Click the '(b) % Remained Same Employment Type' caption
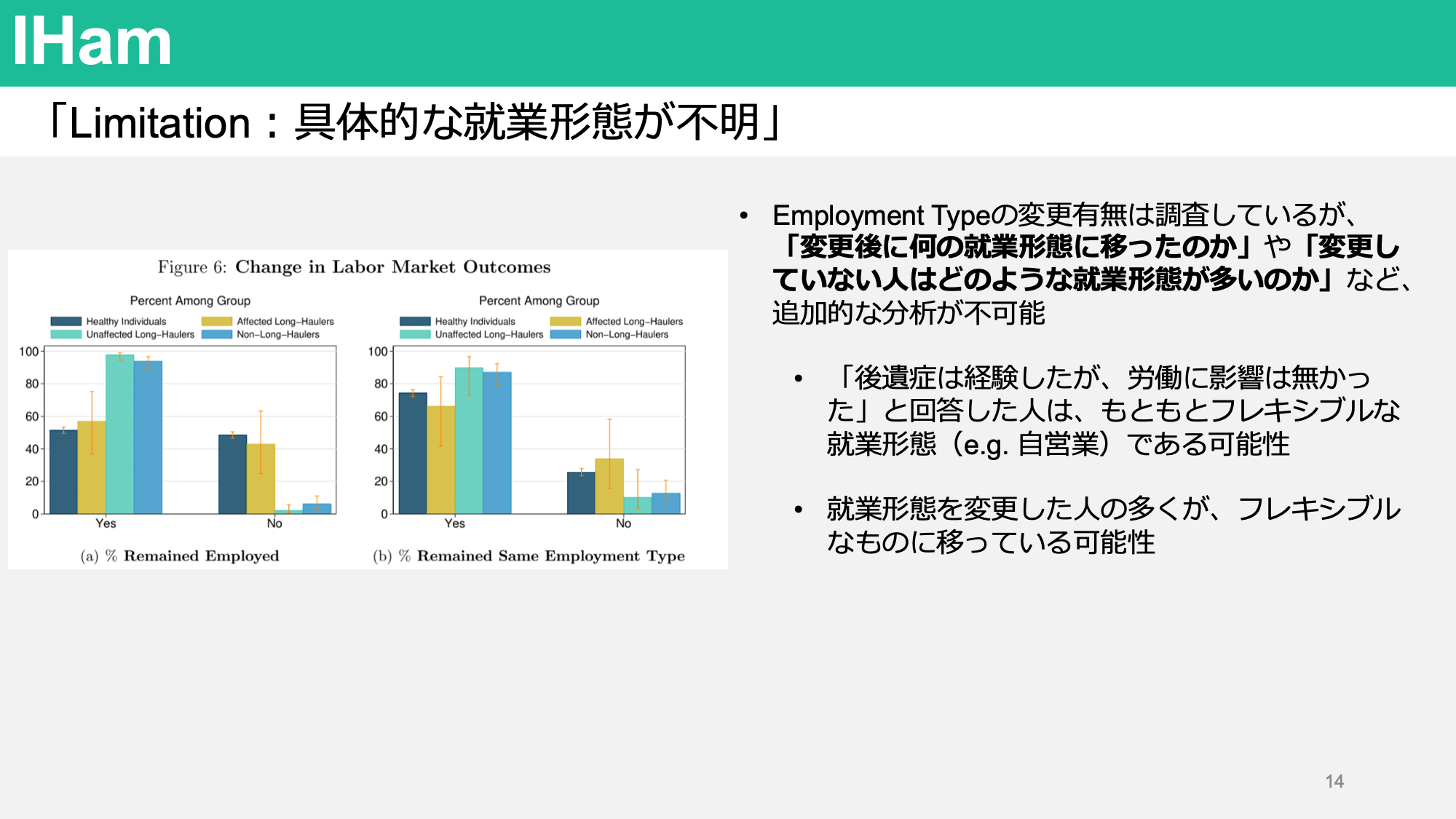This screenshot has width=1456, height=819. [x=529, y=556]
